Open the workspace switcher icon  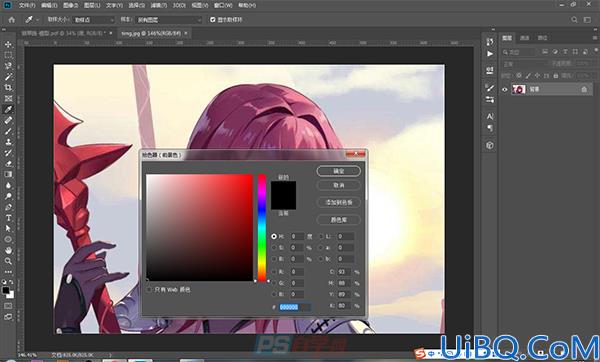pyautogui.click(x=587, y=20)
